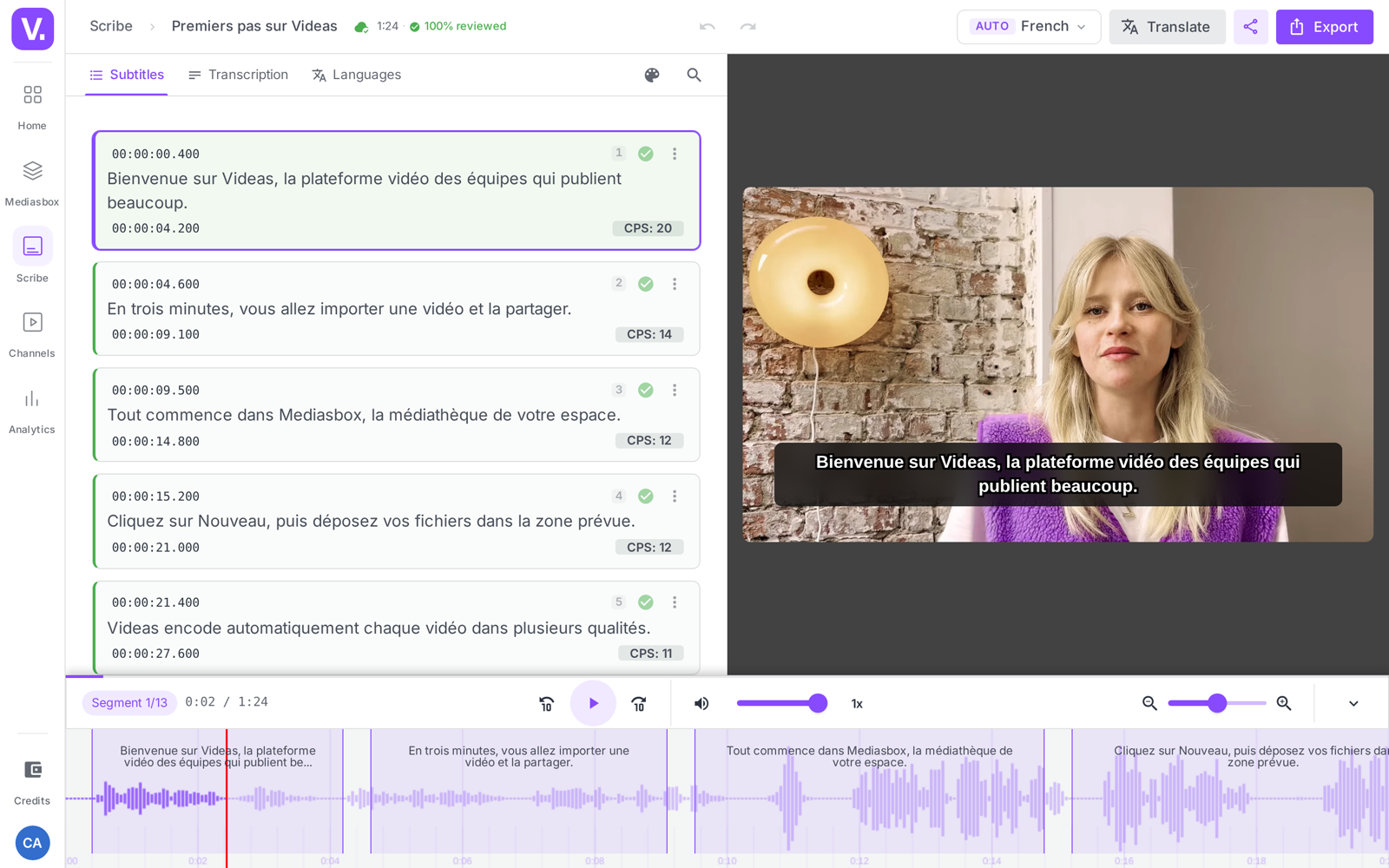
Task: Click timeline clip 'Cliquez sur Nouveau'
Action: pos(1230,791)
